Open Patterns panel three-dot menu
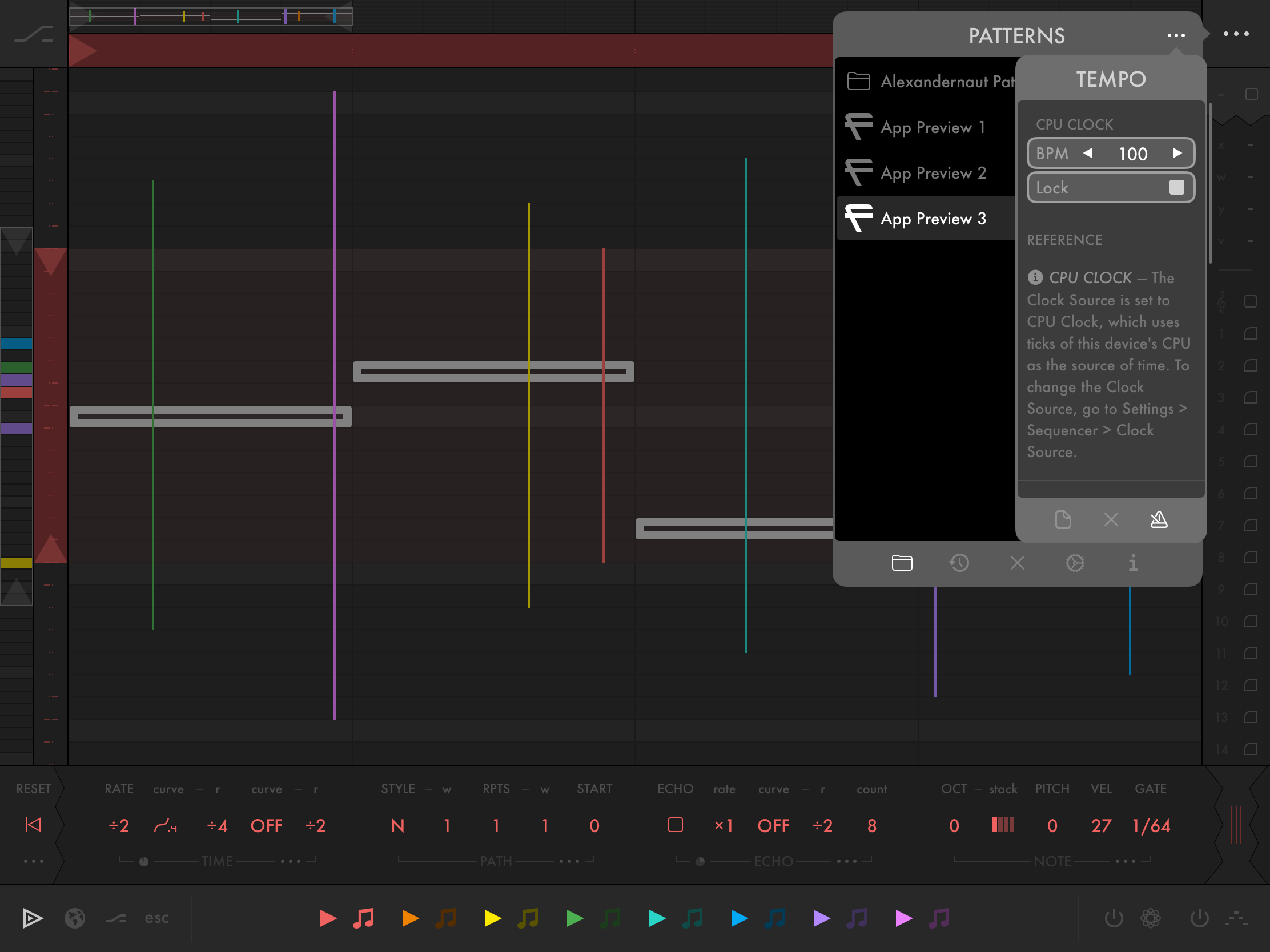This screenshot has width=1270, height=952. [x=1176, y=35]
